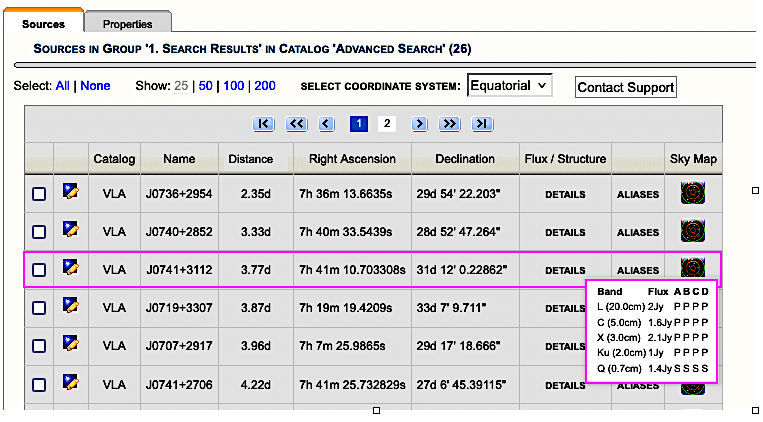Screen dimensions: 763x422
Task: Open the coordinate system Equatorial dropdown
Action: [510, 85]
